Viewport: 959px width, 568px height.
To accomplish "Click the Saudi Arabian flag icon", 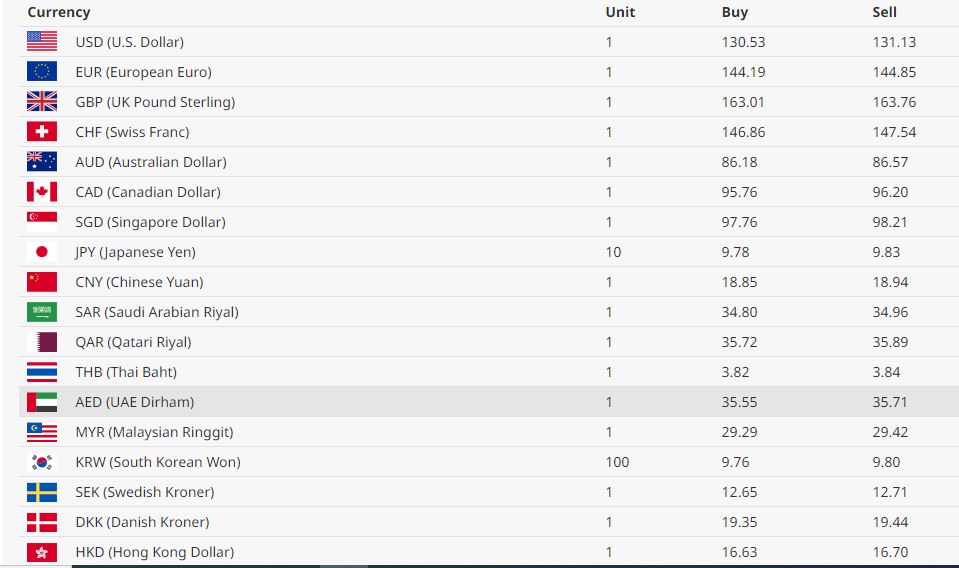I will pos(42,312).
